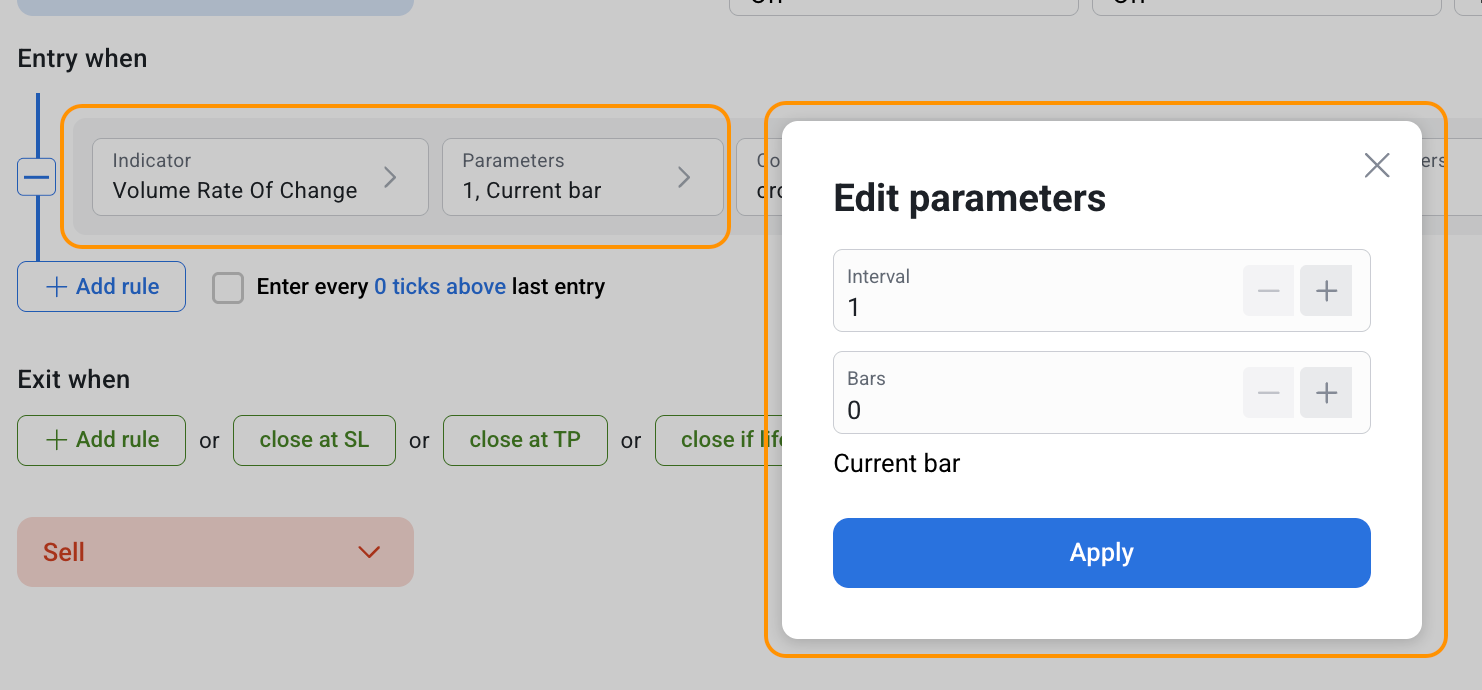Open the 0 ticks above link
Viewport: 1482px width, 690px height.
tap(439, 287)
